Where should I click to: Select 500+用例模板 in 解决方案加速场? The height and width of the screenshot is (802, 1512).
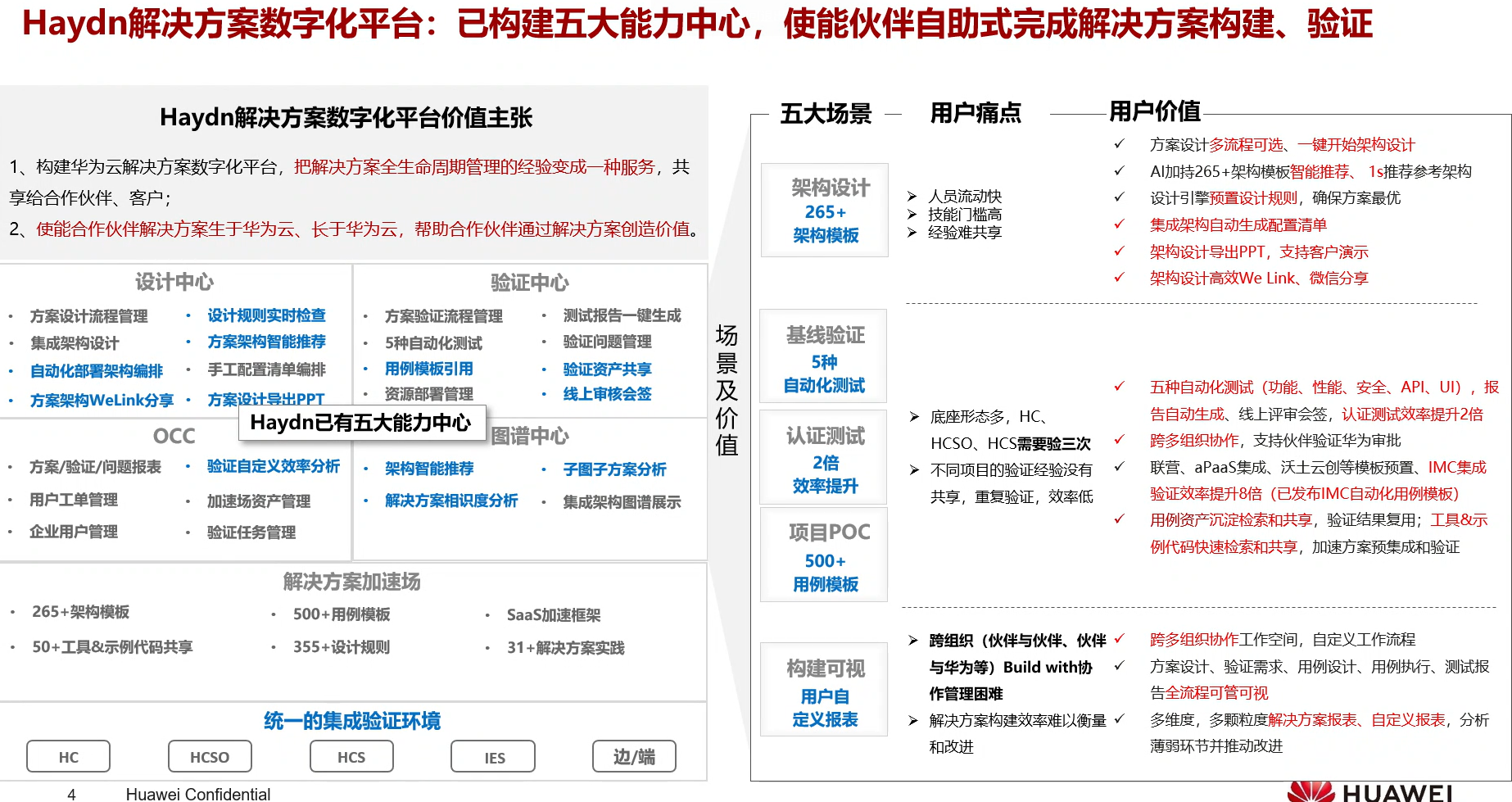coord(342,614)
